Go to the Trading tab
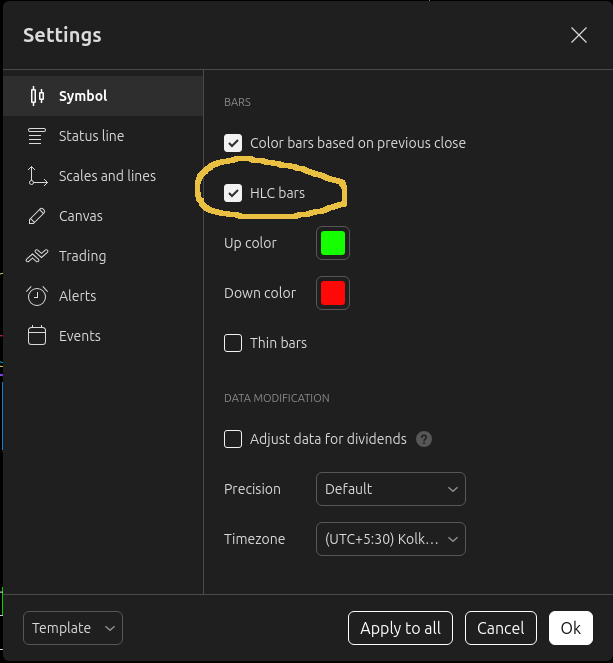The height and width of the screenshot is (663, 613). click(x=103, y=256)
